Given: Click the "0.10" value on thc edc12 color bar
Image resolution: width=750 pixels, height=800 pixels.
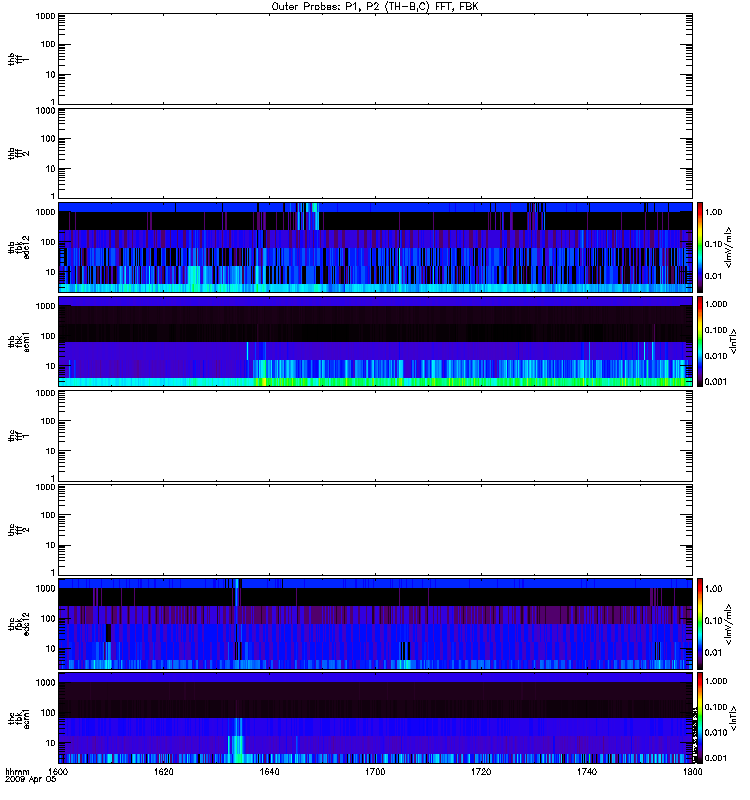Looking at the screenshot, I should pos(714,620).
